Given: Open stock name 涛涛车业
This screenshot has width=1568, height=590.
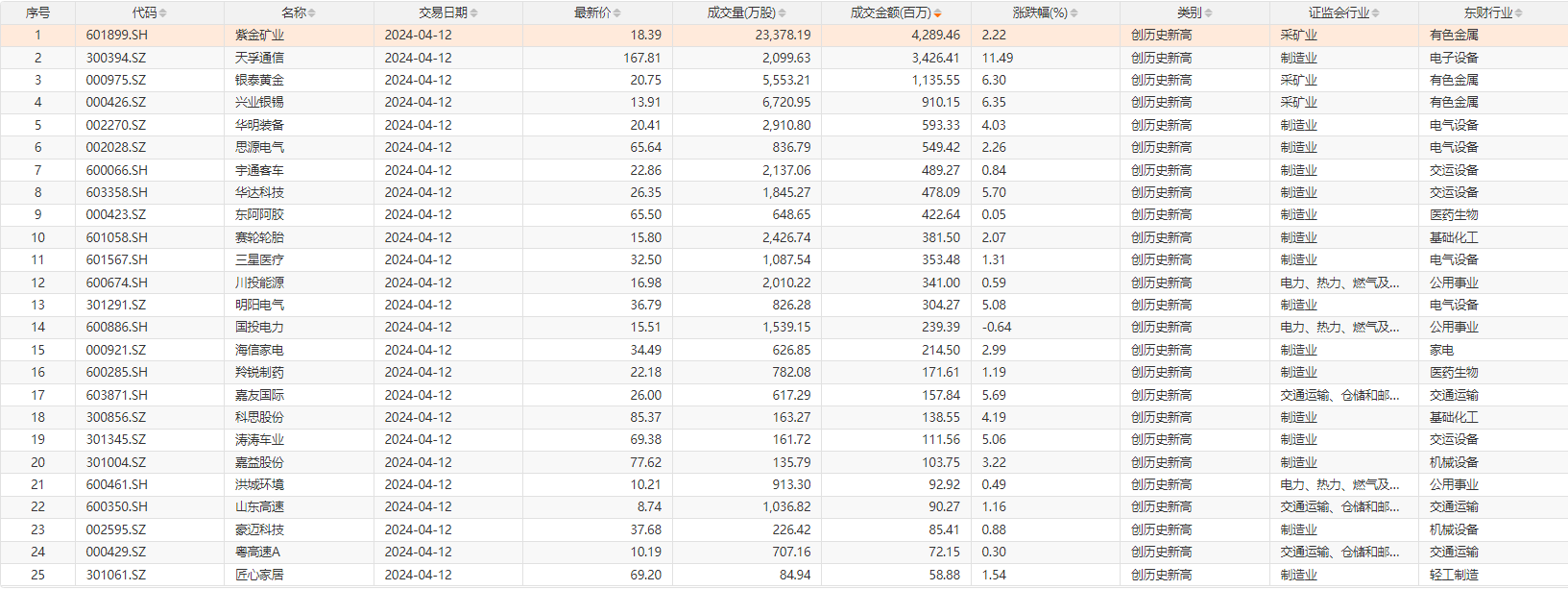Looking at the screenshot, I should click(x=259, y=439).
